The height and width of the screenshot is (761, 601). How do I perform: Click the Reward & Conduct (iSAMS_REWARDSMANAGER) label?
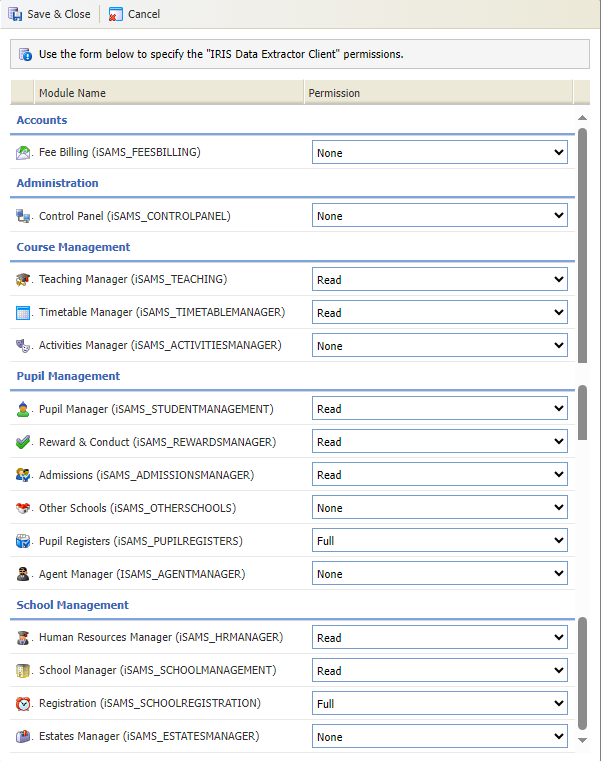point(157,442)
